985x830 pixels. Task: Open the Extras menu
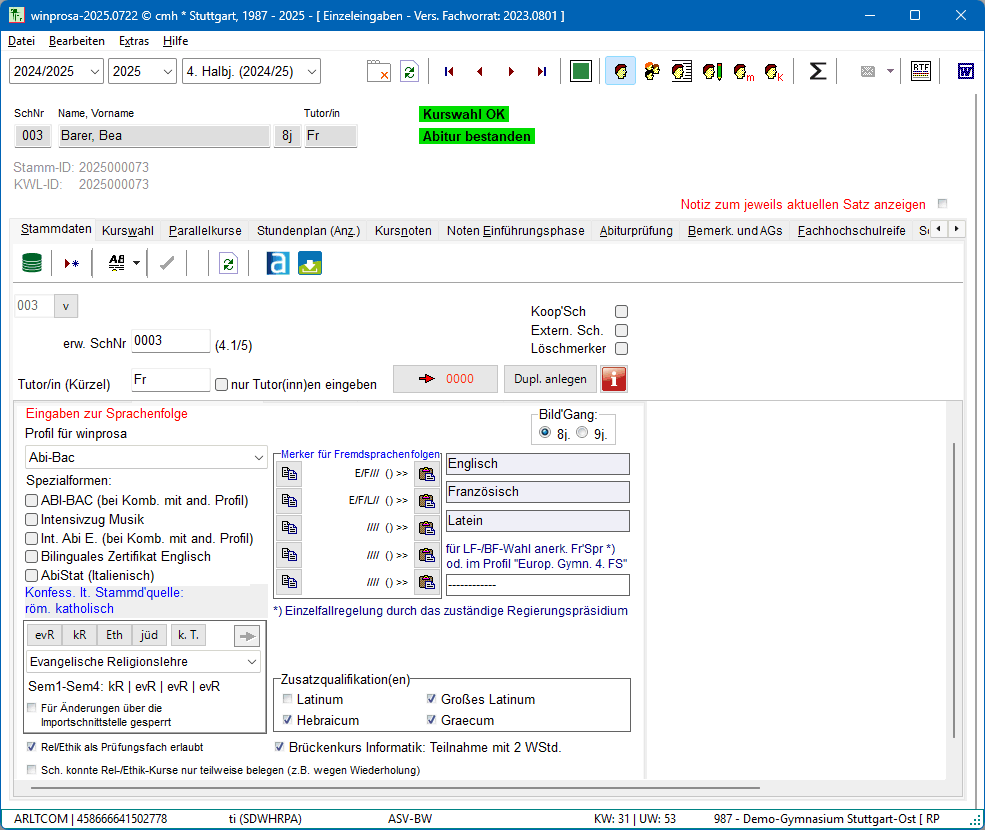point(134,41)
